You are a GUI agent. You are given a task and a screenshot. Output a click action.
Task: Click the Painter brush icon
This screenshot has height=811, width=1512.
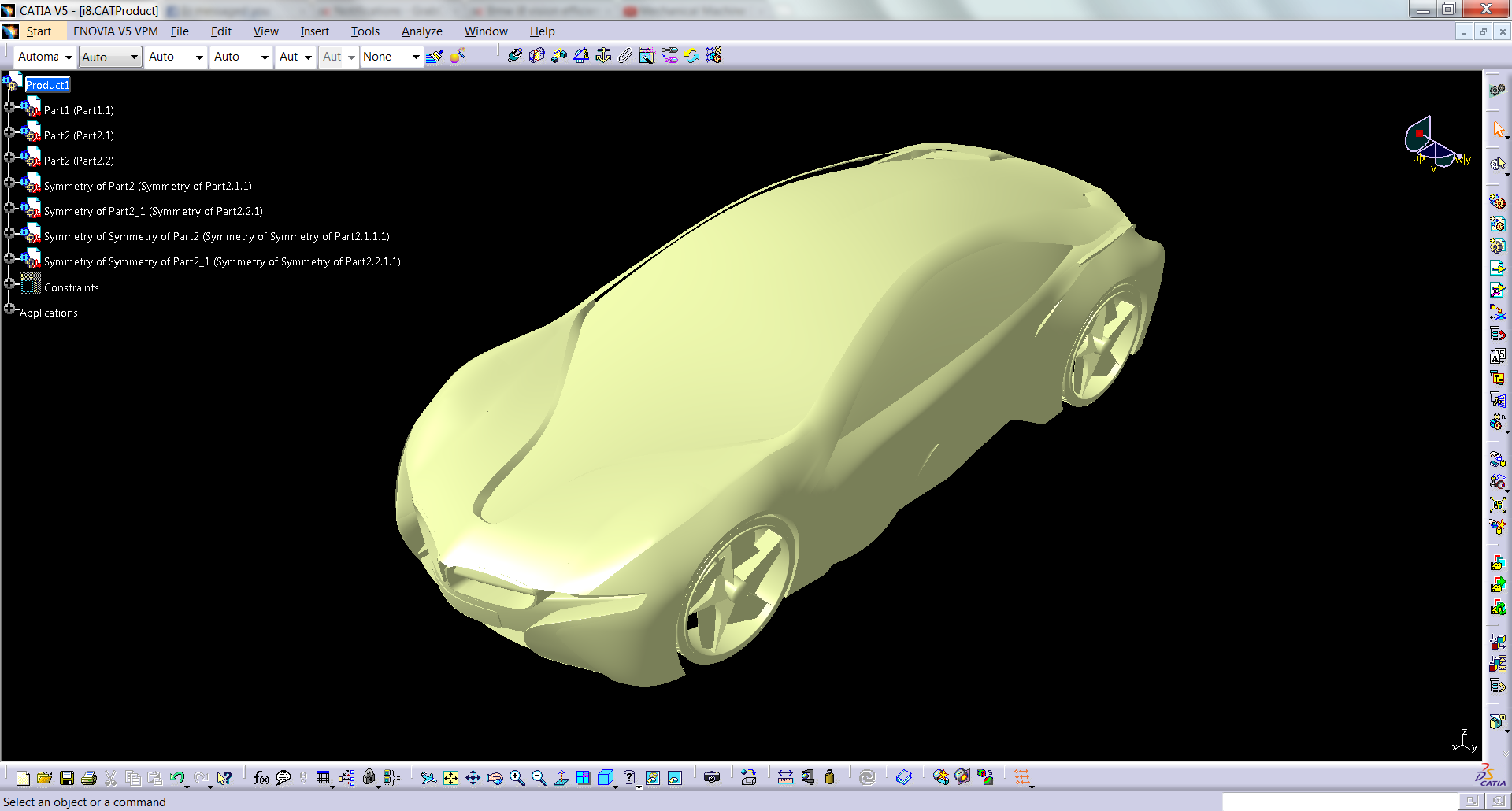click(x=435, y=57)
